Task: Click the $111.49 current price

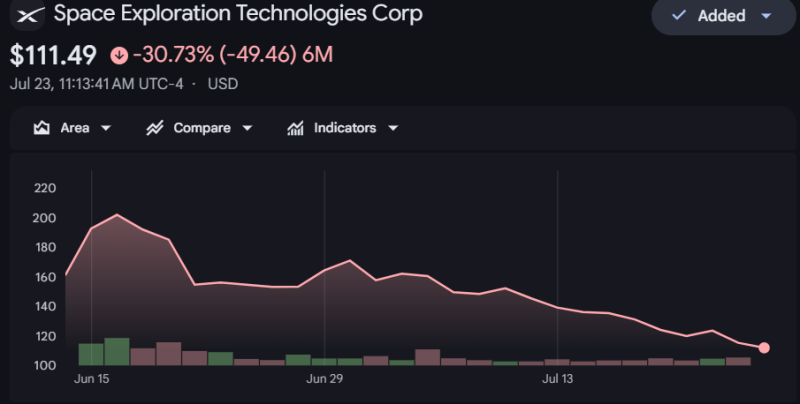Action: 53,55
